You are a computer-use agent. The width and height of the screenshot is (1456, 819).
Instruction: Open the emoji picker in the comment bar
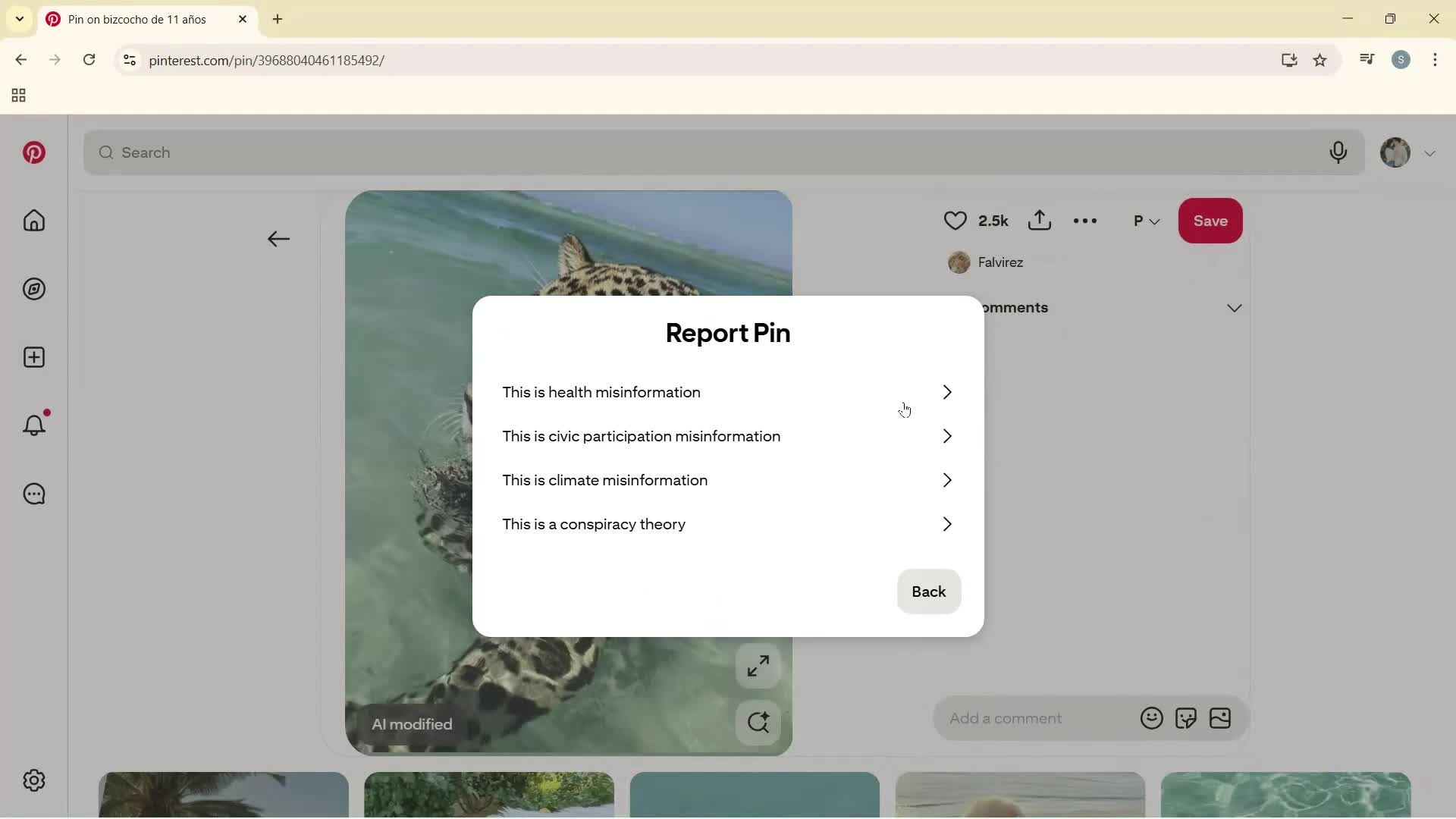click(x=1151, y=718)
